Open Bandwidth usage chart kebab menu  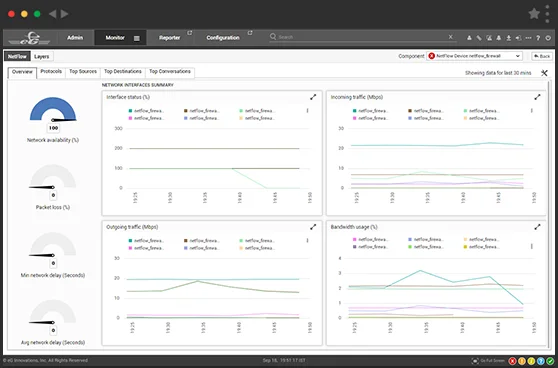[532, 246]
